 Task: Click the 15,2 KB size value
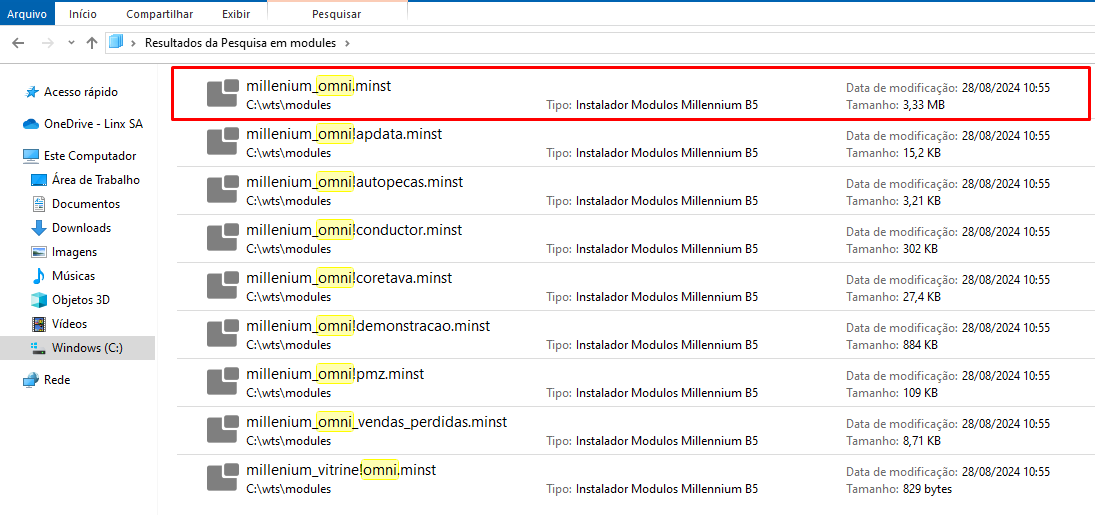point(921,153)
